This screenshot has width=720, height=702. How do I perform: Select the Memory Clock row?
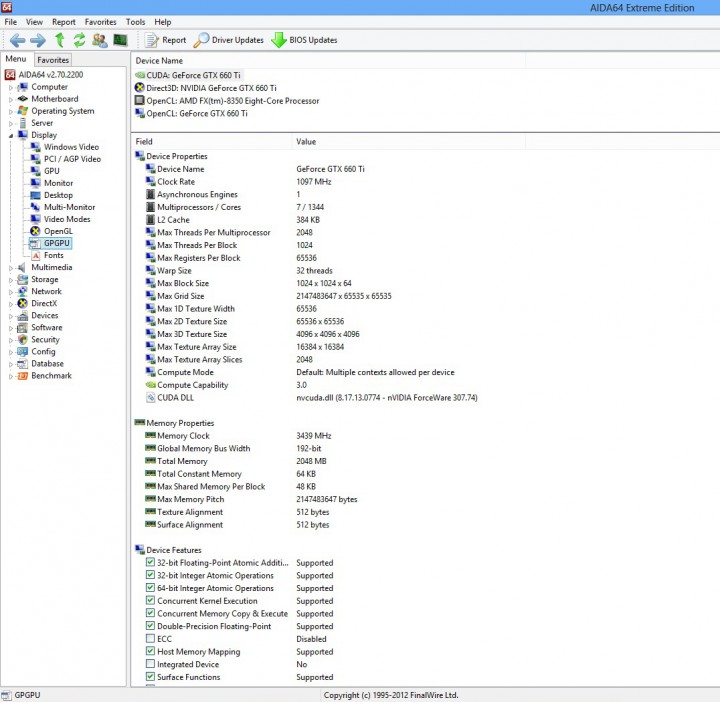[x=238, y=435]
